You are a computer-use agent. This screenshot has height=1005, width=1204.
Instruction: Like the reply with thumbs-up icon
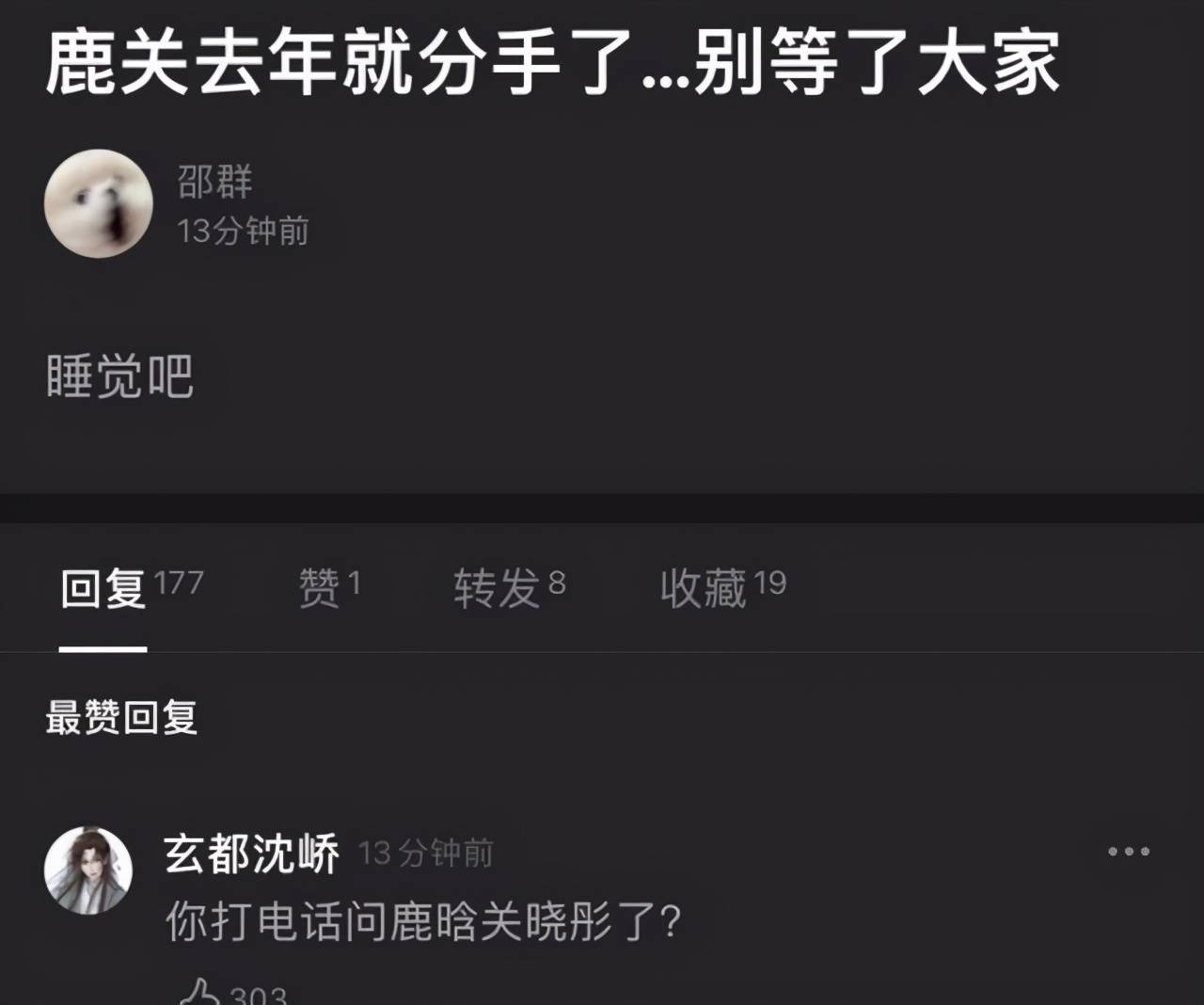[x=199, y=992]
